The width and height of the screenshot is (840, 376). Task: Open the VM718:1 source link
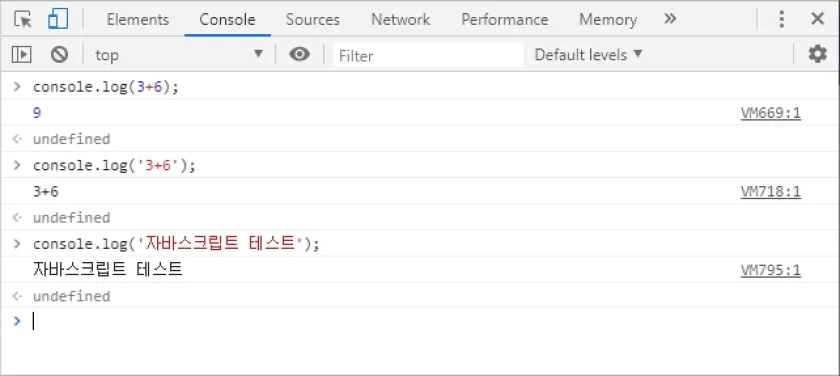(771, 192)
